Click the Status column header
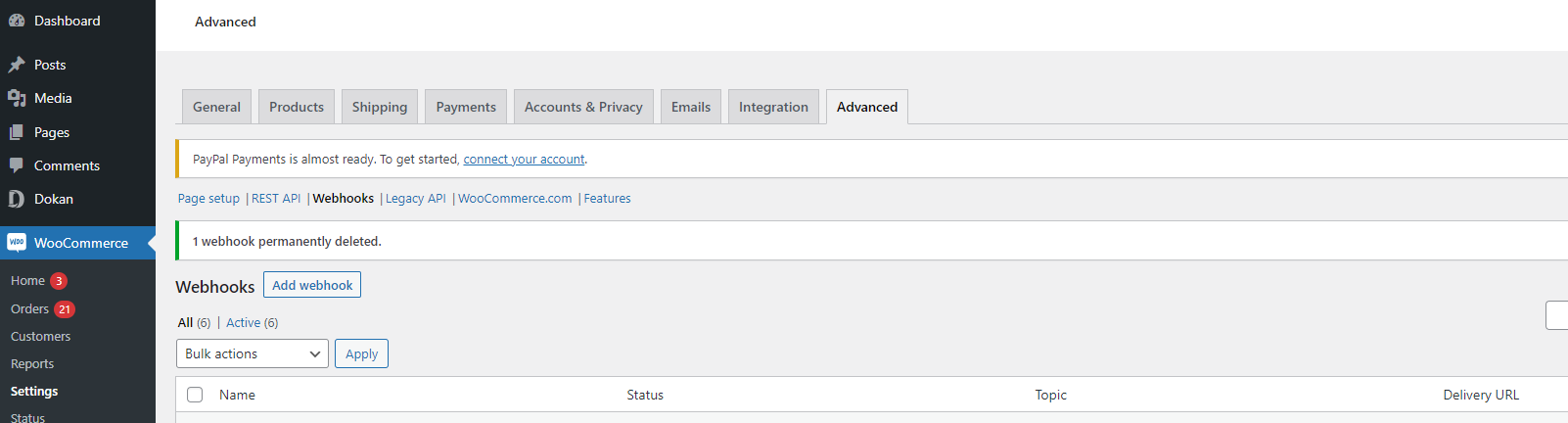This screenshot has height=423, width=1568. (x=645, y=396)
